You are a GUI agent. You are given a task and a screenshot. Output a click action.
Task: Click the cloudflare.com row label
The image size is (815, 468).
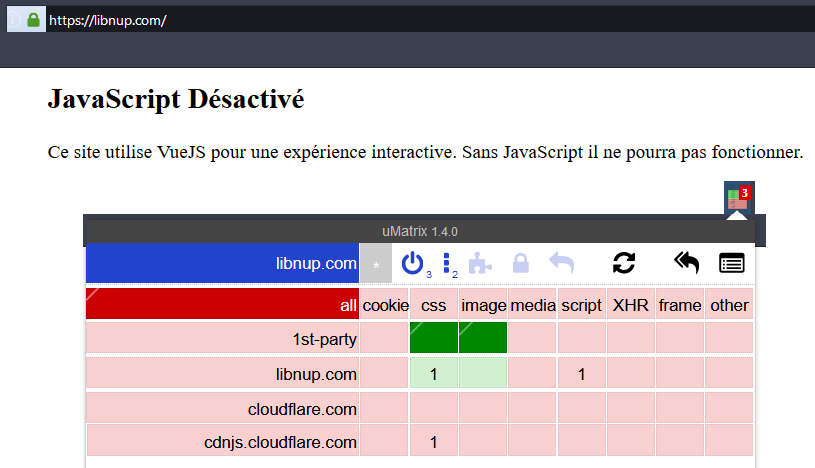222,408
